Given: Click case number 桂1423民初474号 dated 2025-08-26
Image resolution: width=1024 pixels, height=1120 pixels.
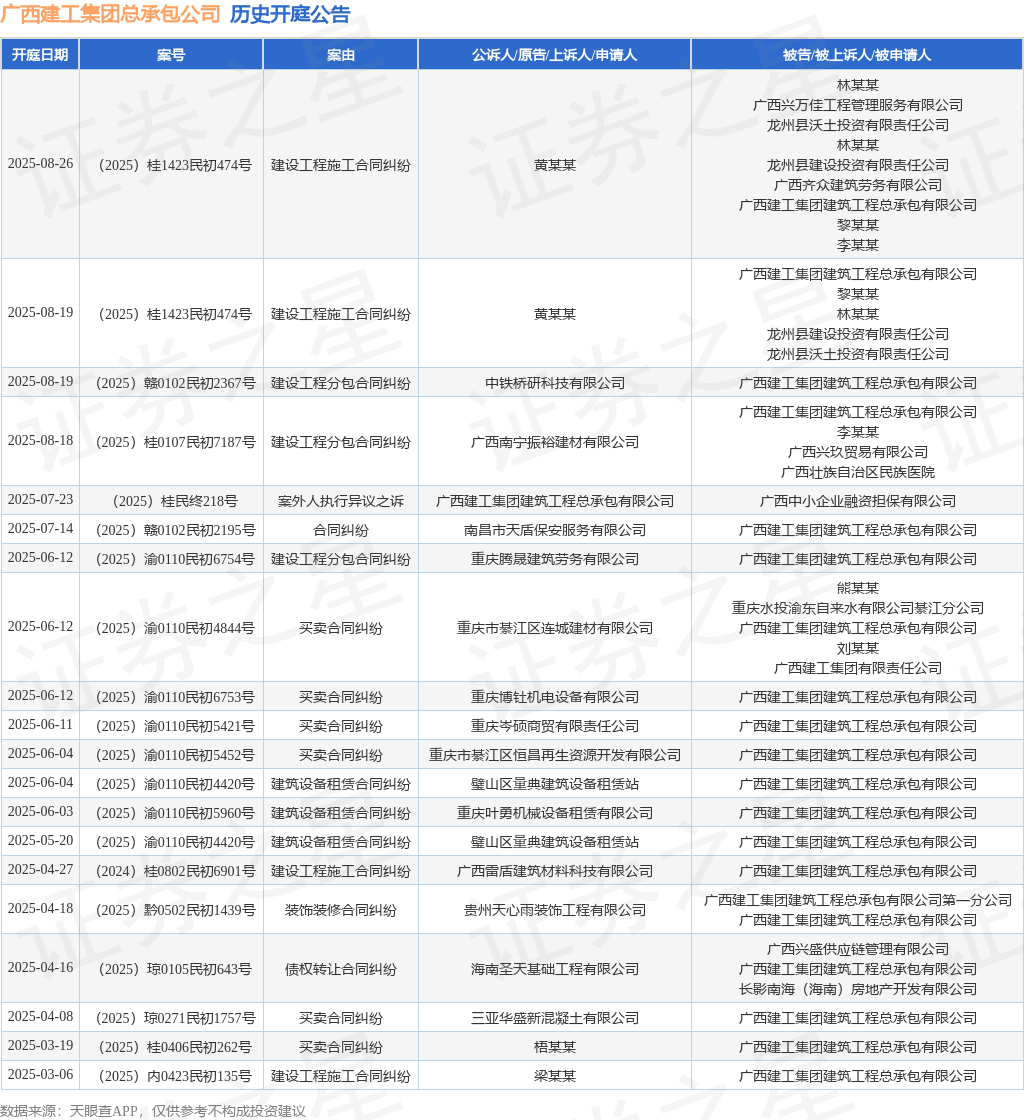Looking at the screenshot, I should pos(175,165).
